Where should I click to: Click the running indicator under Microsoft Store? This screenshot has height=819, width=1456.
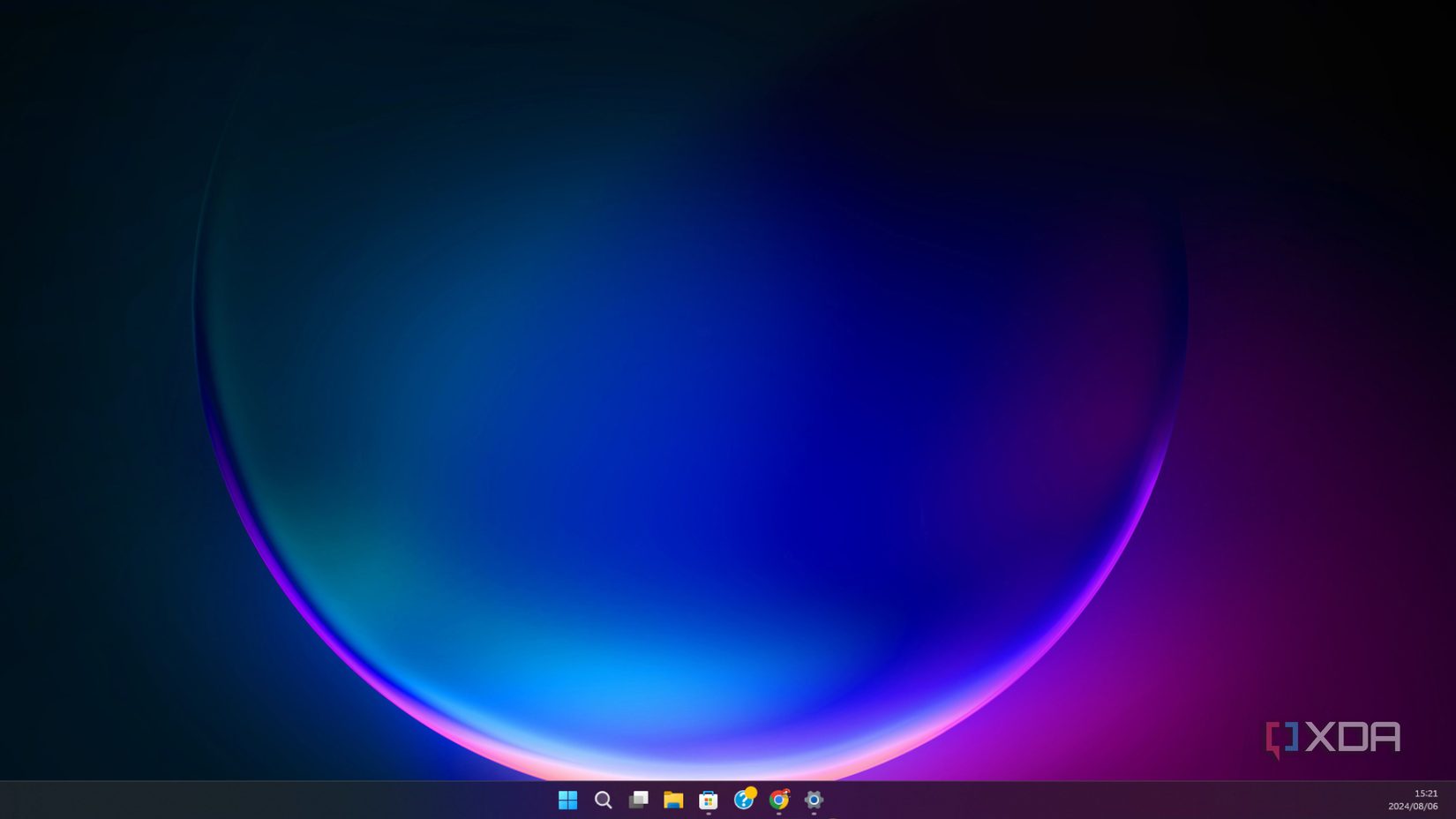tap(708, 814)
